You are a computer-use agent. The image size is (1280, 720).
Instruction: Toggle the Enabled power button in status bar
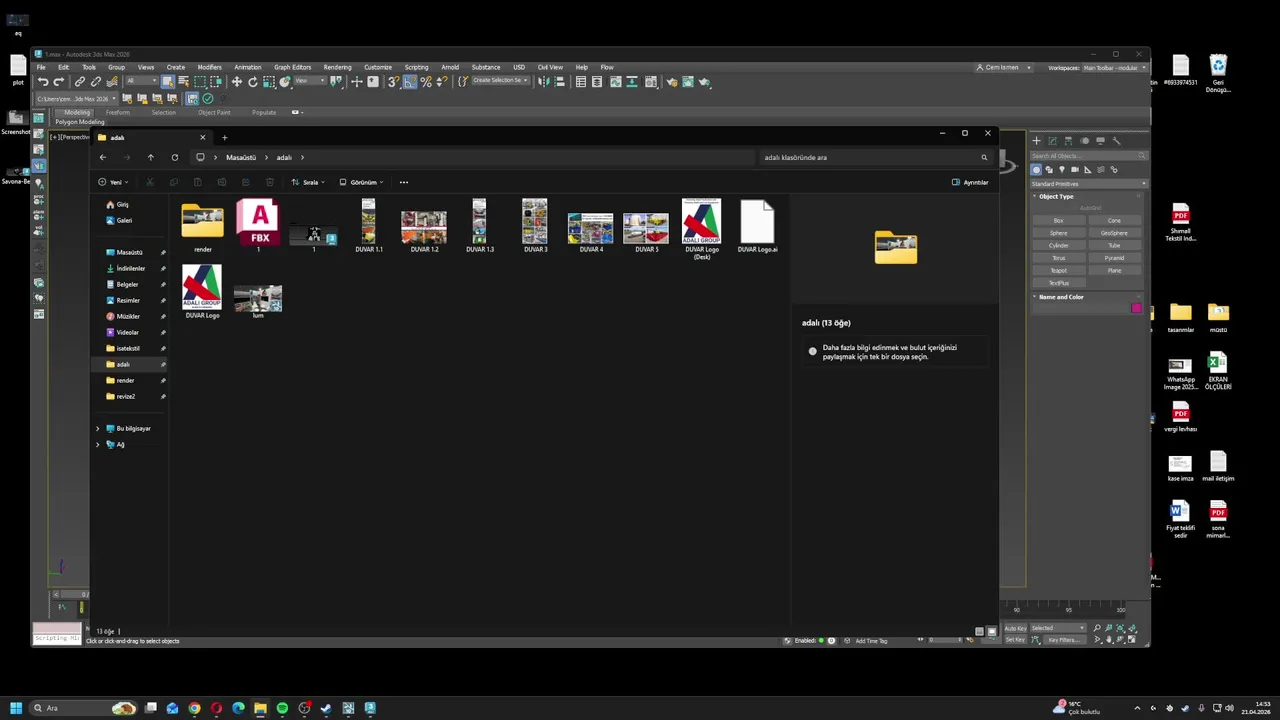(831, 640)
